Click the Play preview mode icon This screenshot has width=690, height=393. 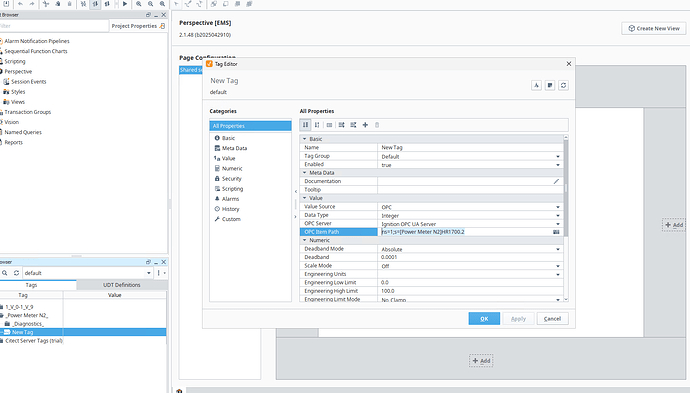(x=125, y=4)
